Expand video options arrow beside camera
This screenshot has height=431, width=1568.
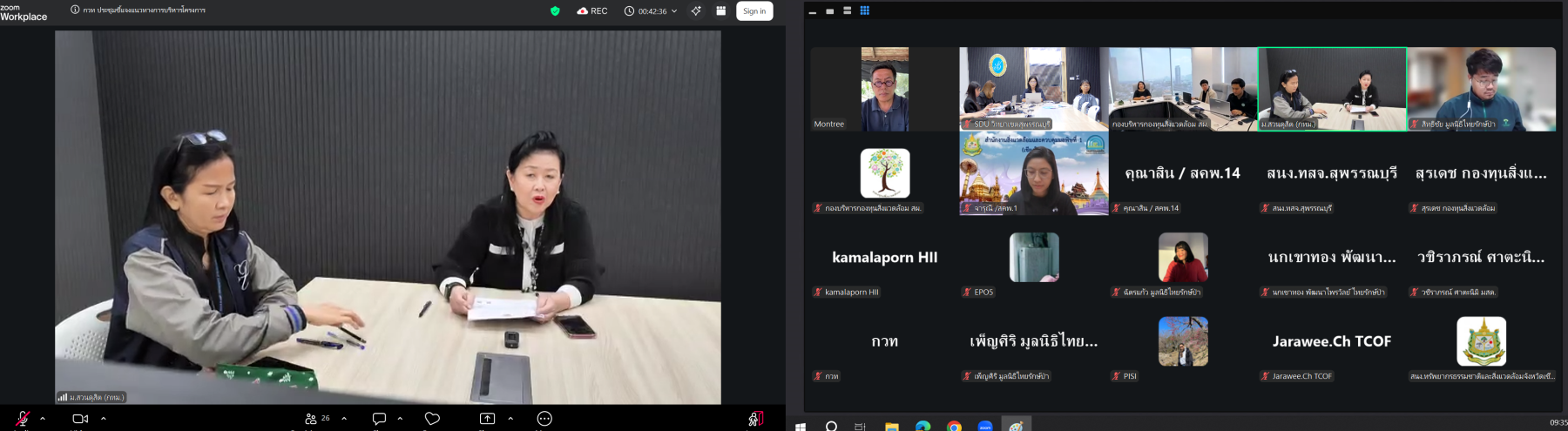pos(104,419)
